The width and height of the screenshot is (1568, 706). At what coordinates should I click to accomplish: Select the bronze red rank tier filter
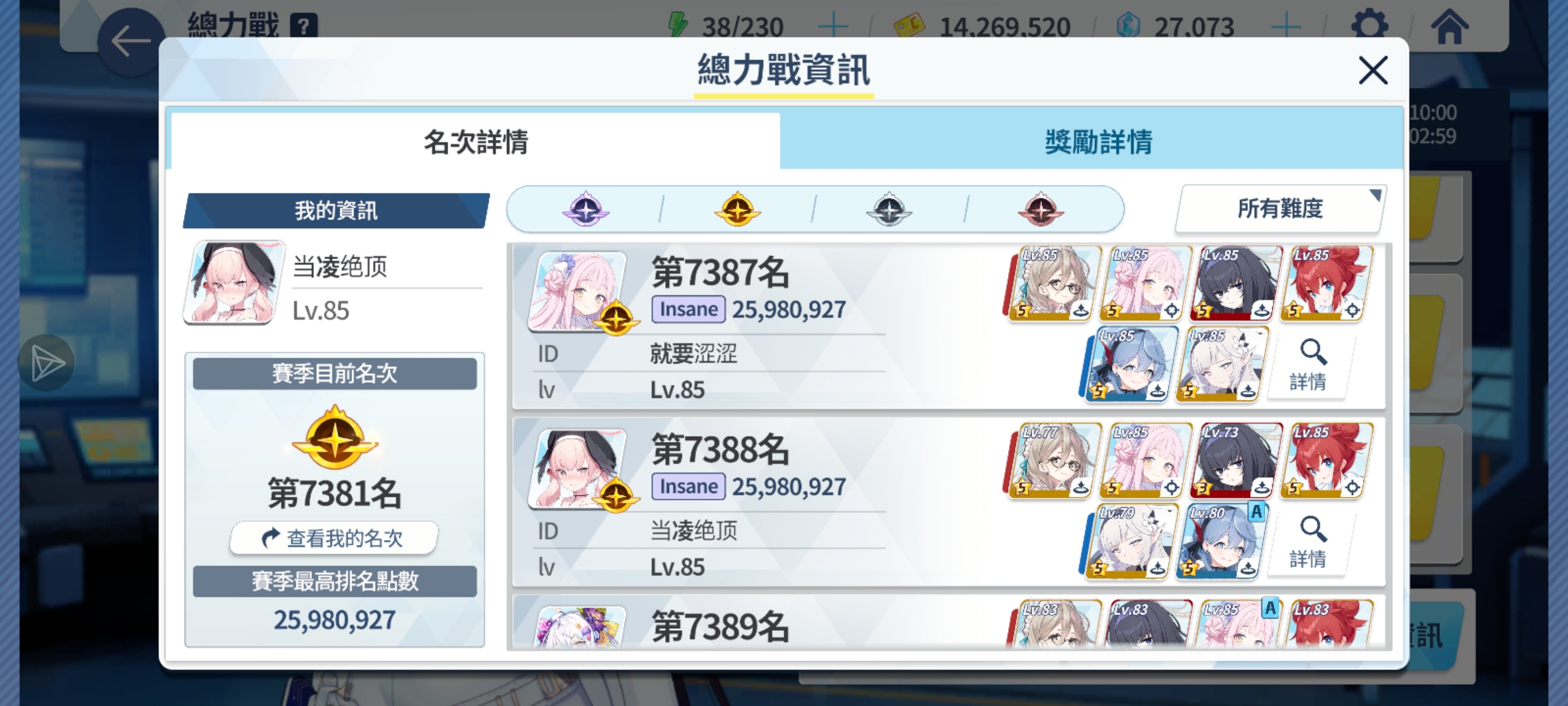[1041, 209]
